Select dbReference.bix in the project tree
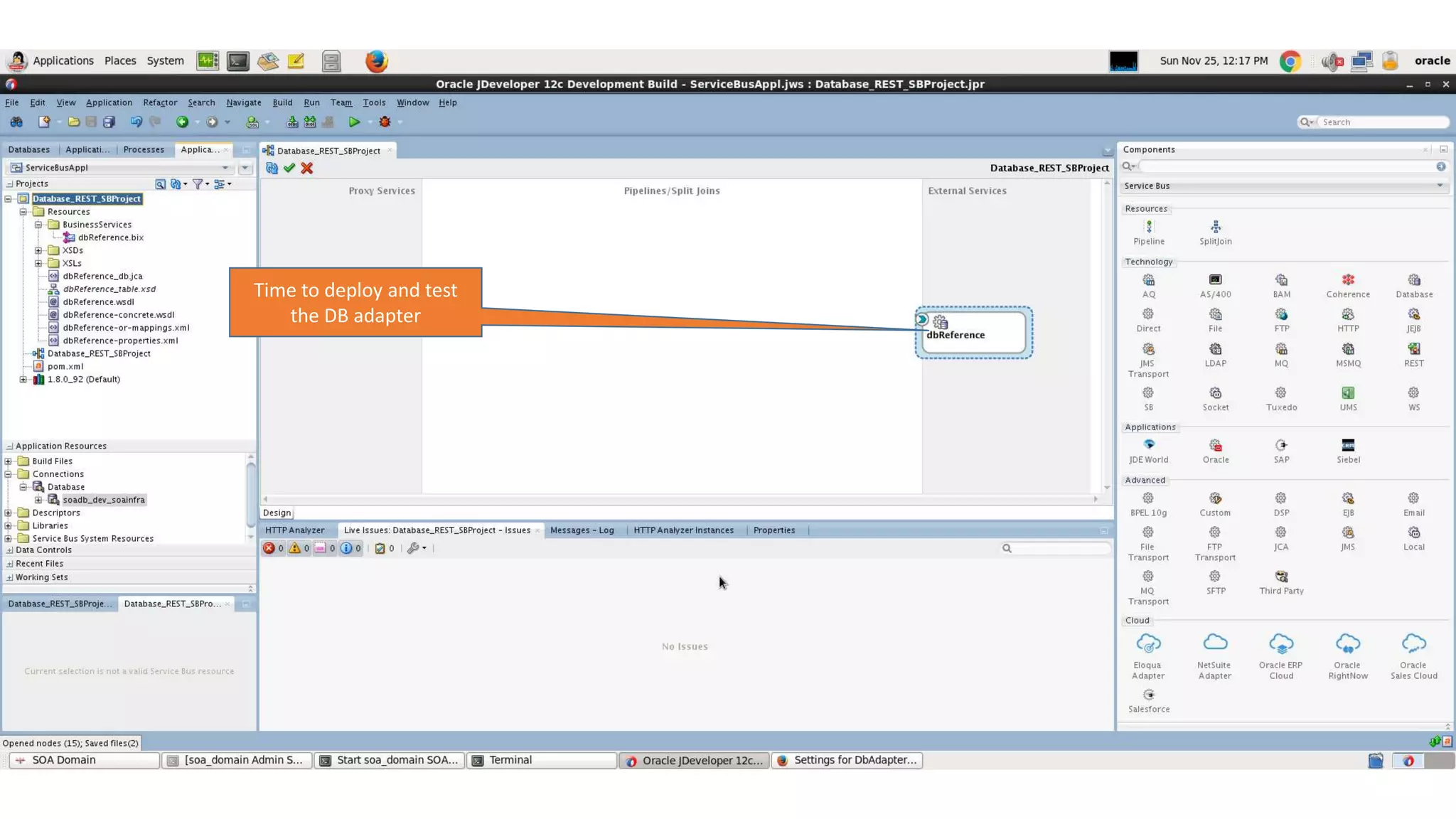This screenshot has height=819, width=1456. [x=110, y=237]
